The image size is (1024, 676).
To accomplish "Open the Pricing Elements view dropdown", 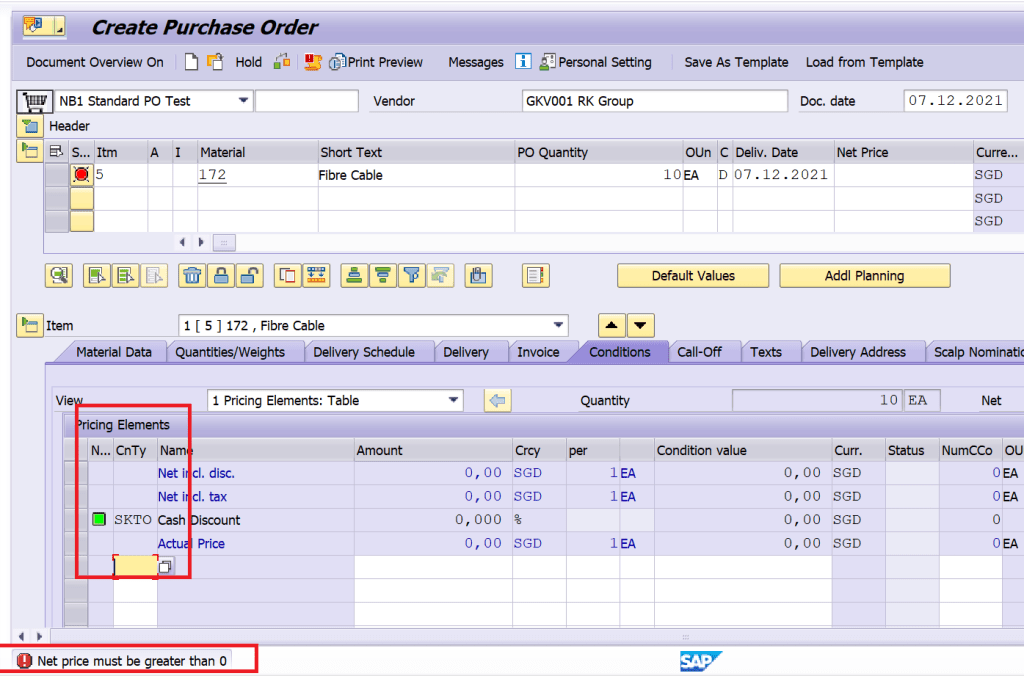I will point(454,401).
